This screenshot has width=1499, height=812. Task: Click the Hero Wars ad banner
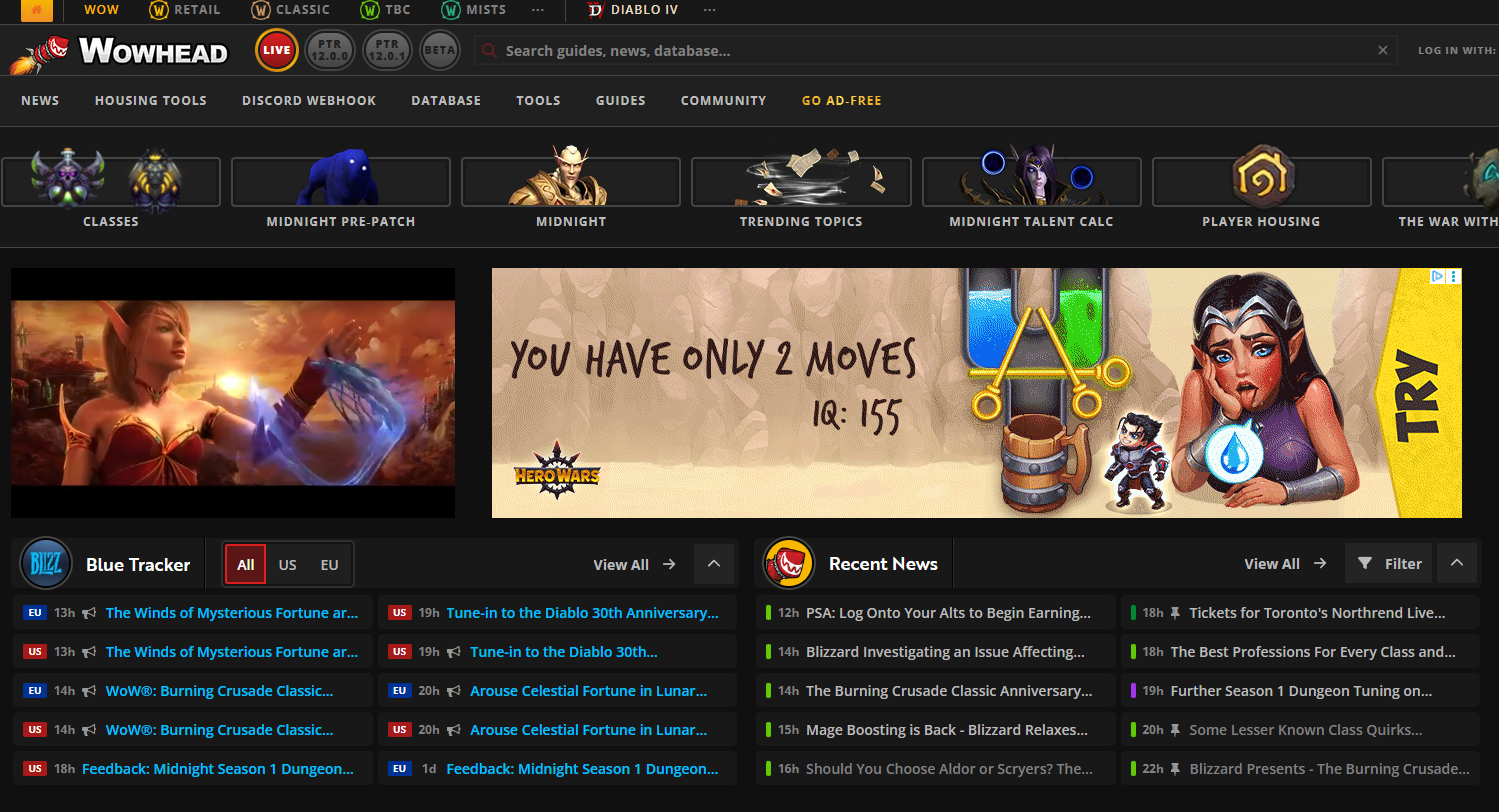click(x=977, y=393)
